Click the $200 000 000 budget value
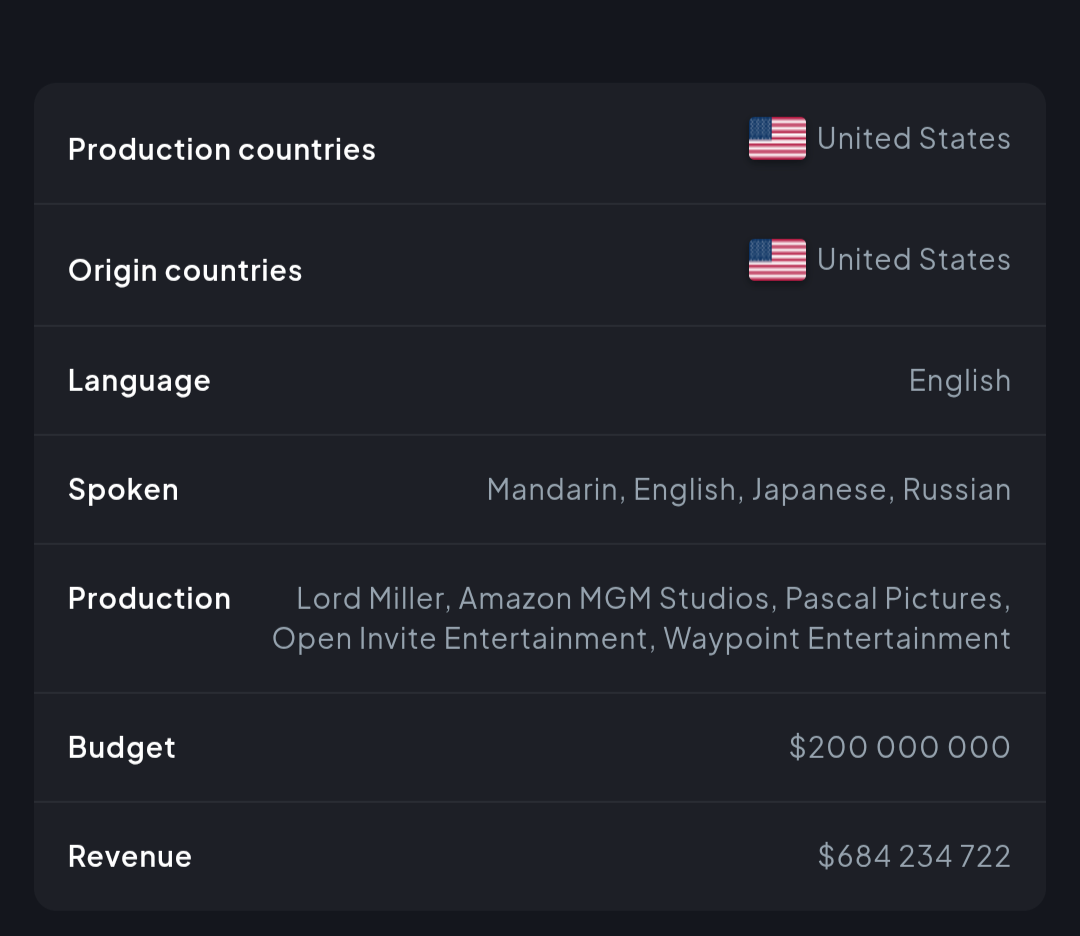1080x936 pixels. click(900, 747)
